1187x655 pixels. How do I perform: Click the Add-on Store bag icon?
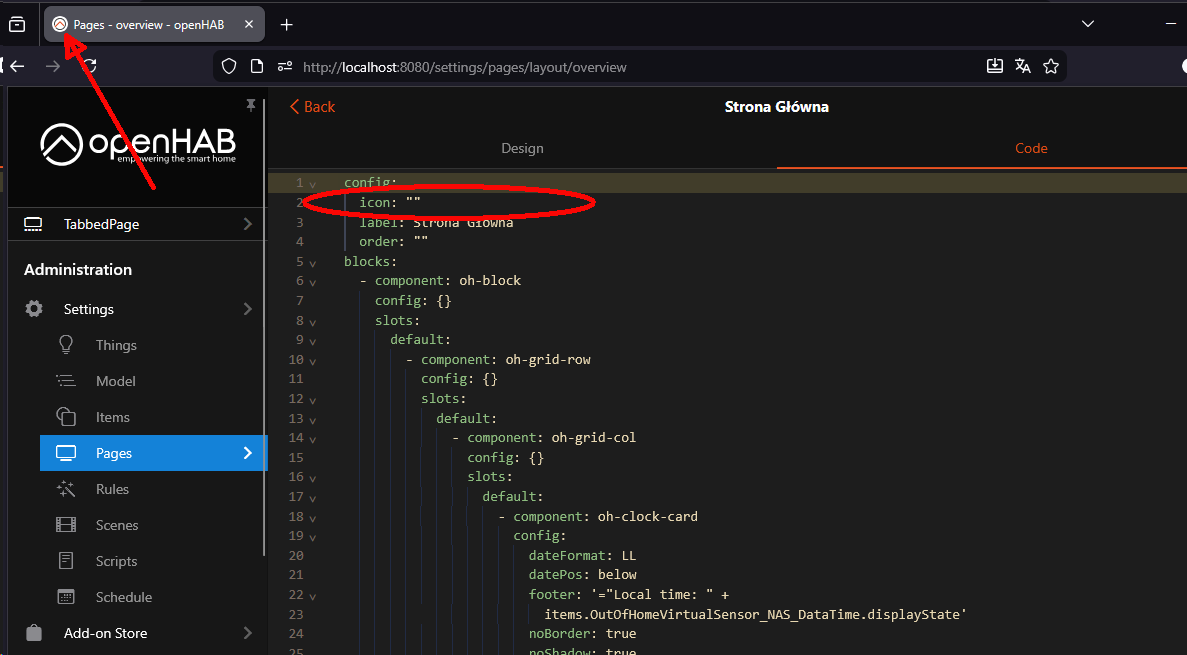[34, 633]
